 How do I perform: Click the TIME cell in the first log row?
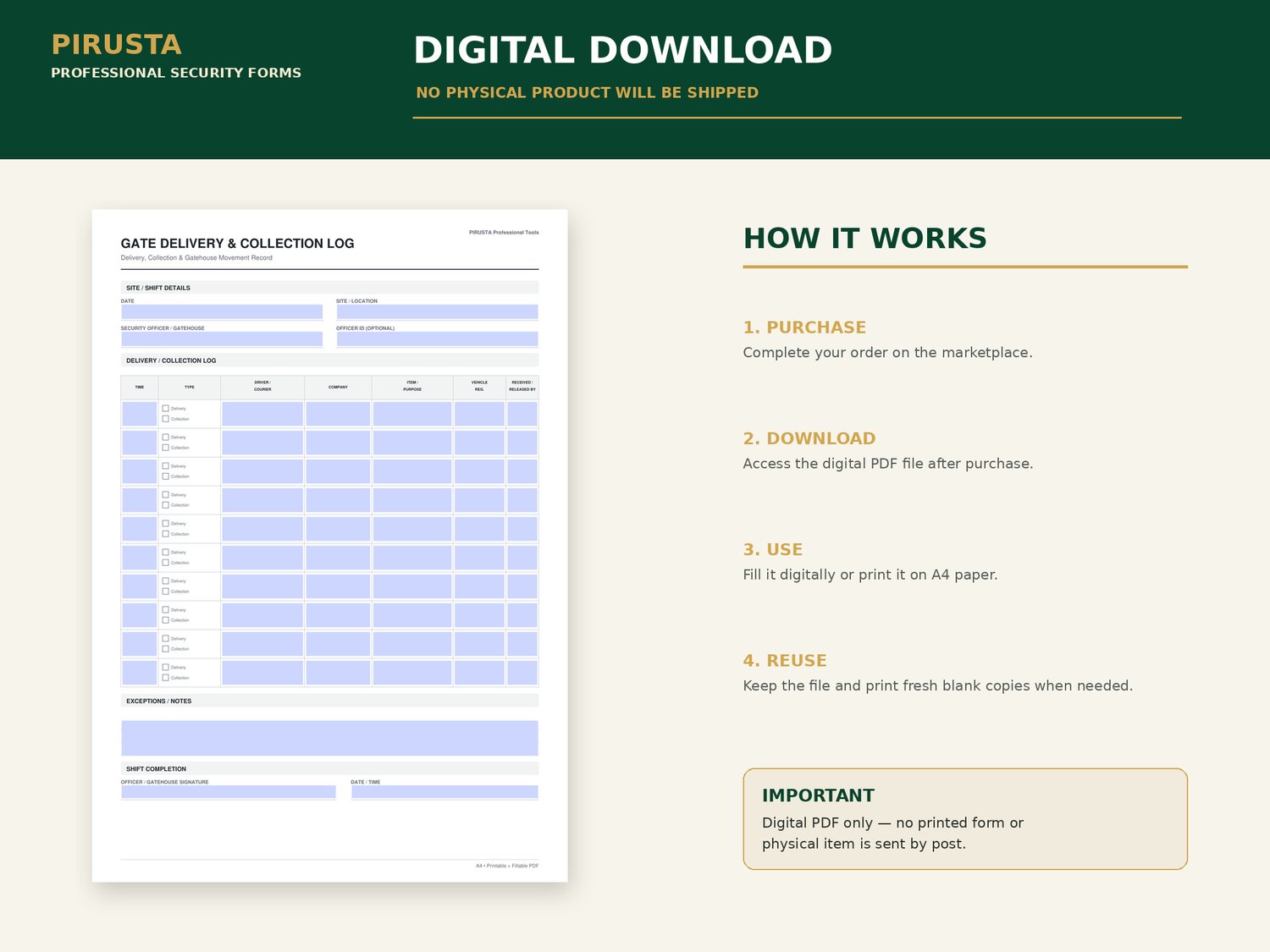coord(140,414)
